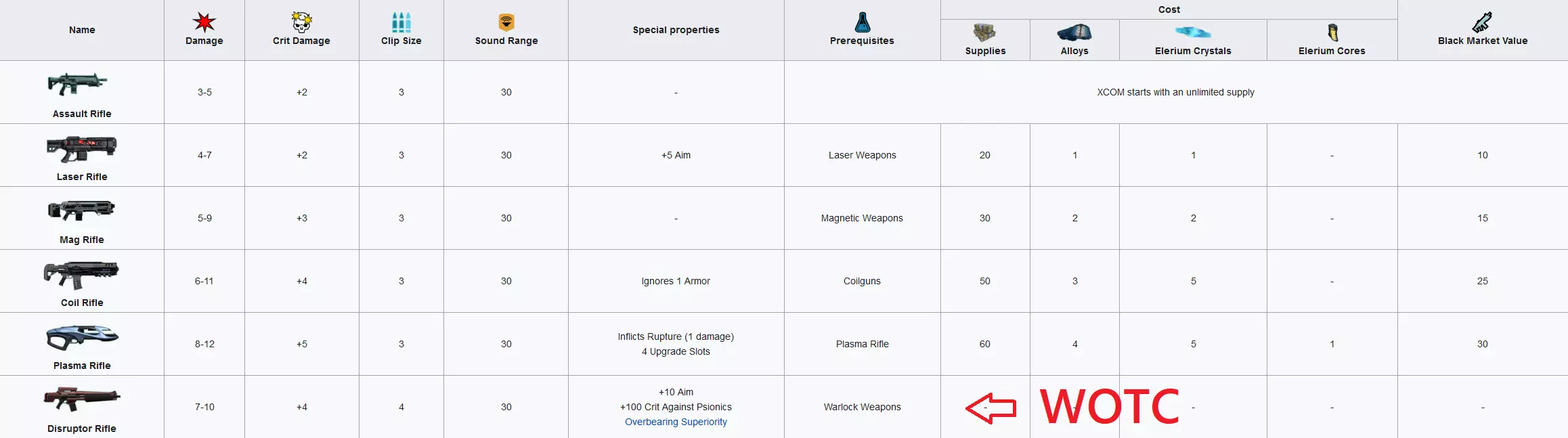Click the Elerium Crystals icon
This screenshot has height=438, width=1568.
1193,32
